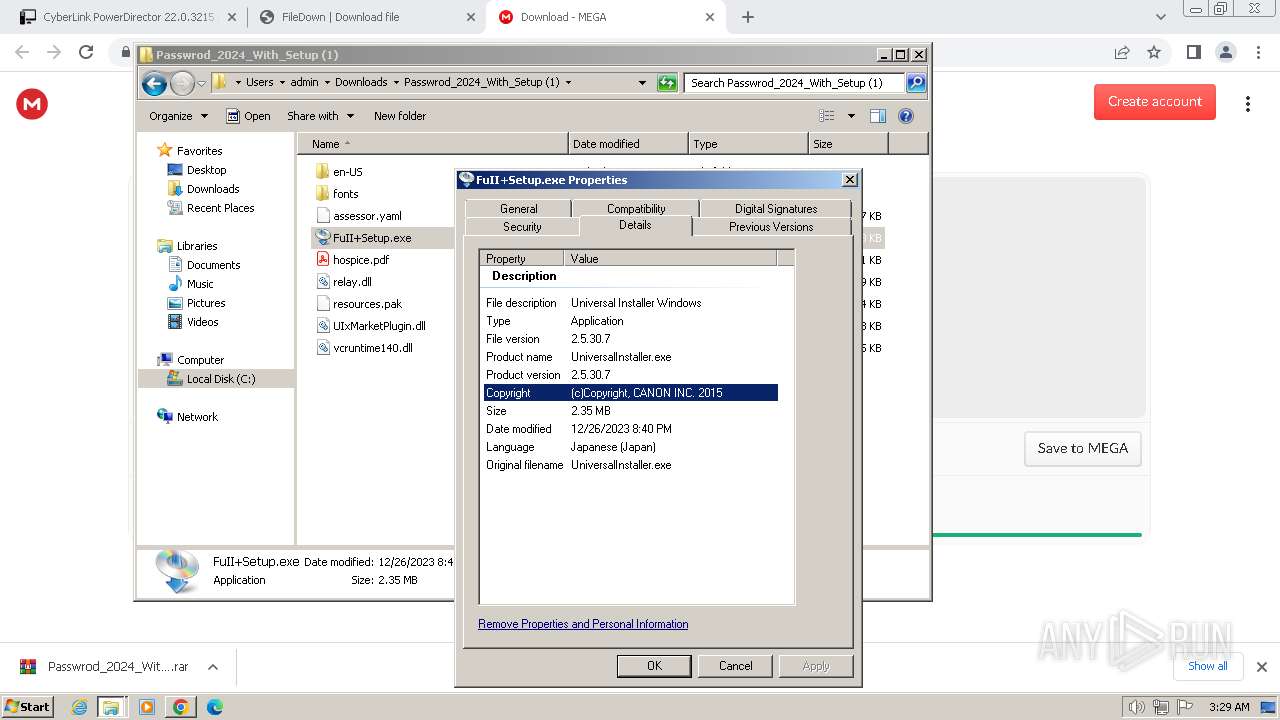The width and height of the screenshot is (1280, 720).
Task: Switch to the Security tab
Action: click(522, 227)
